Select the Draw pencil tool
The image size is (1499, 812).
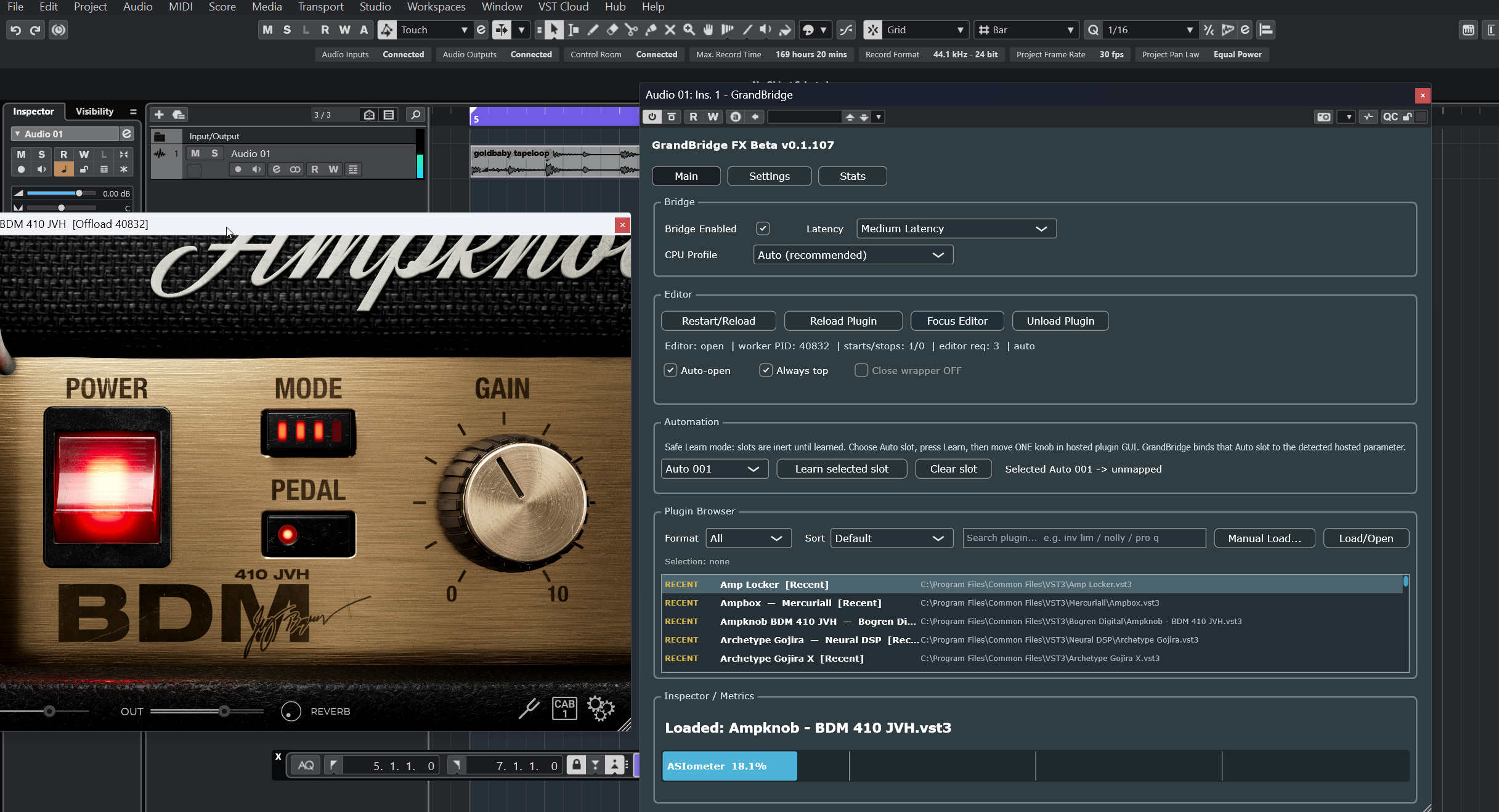593,30
